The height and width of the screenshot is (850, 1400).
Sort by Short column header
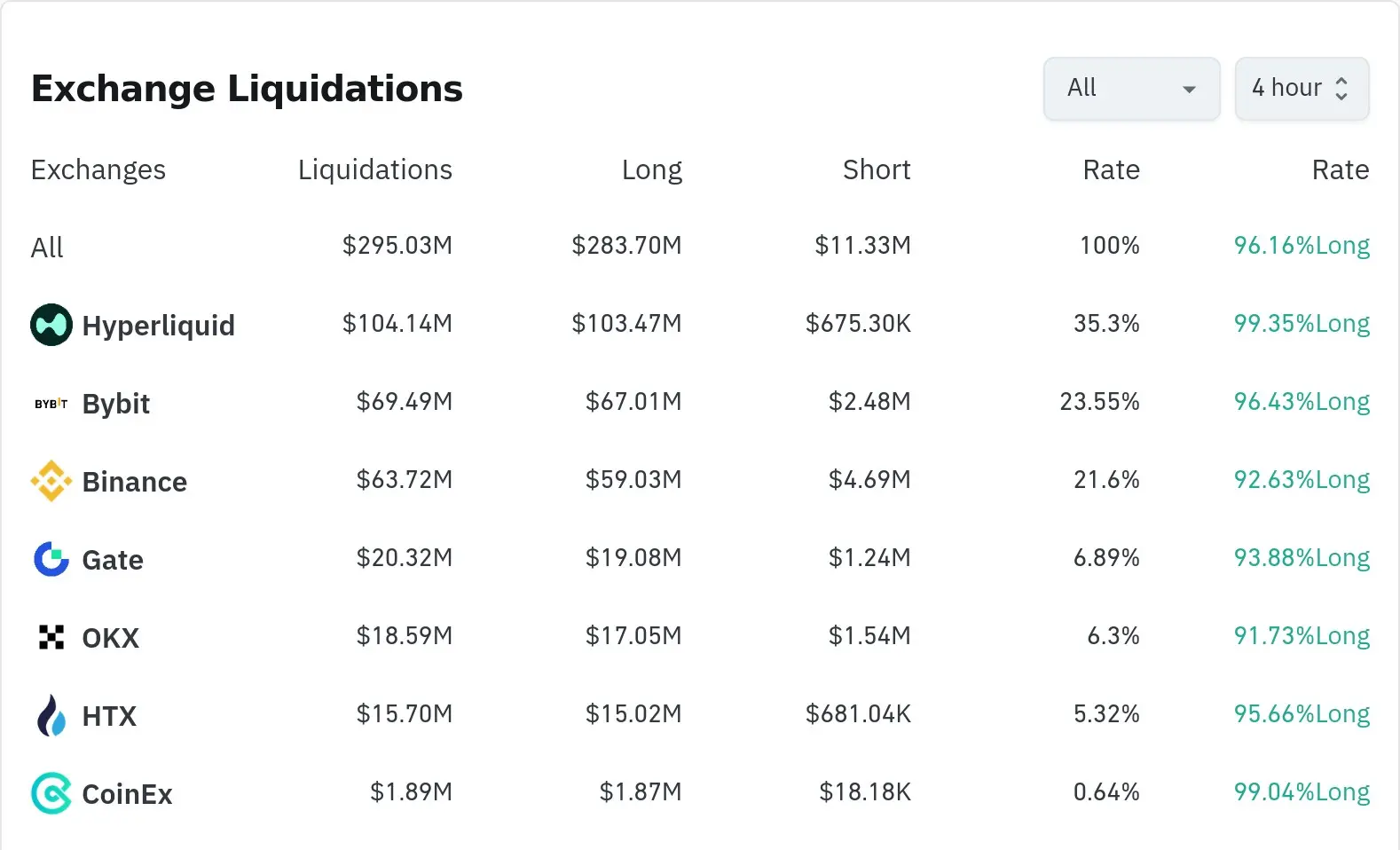click(x=877, y=169)
